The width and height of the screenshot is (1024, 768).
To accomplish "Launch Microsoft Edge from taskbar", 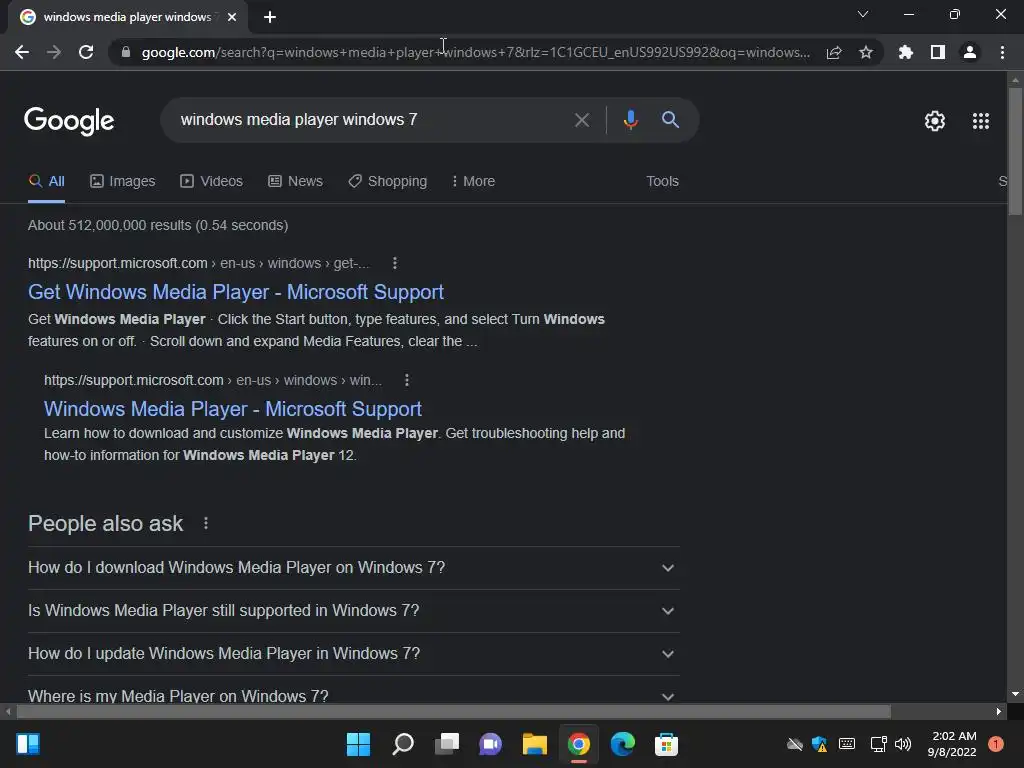I will tap(623, 744).
